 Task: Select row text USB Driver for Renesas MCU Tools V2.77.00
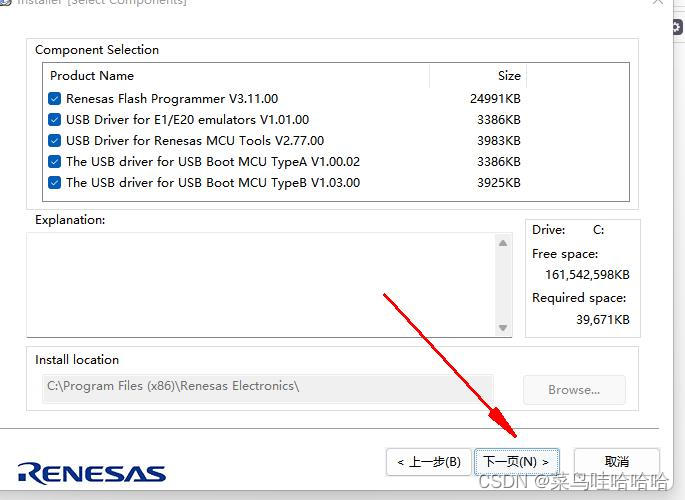(x=195, y=141)
